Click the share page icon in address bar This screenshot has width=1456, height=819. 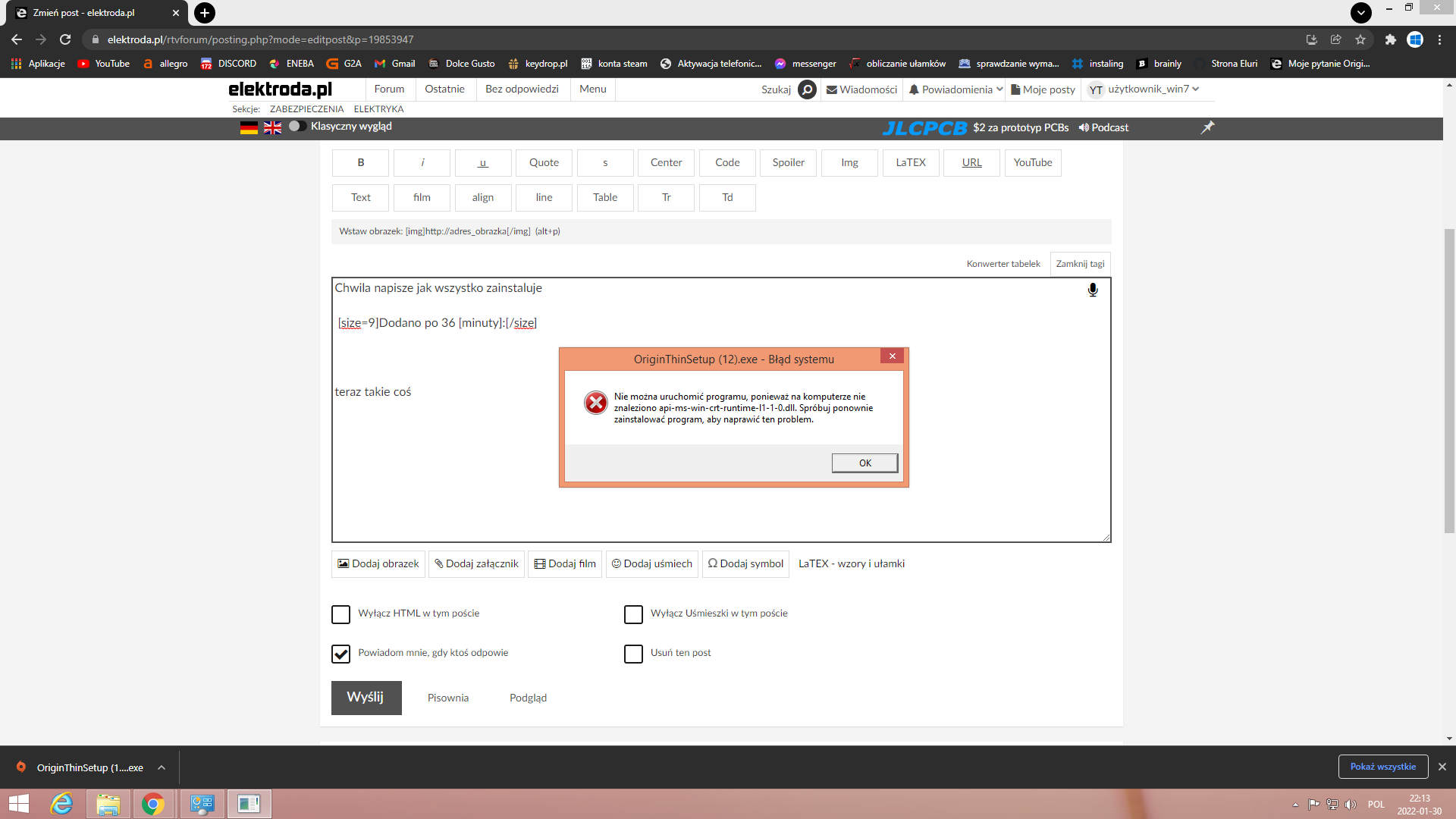pos(1336,39)
